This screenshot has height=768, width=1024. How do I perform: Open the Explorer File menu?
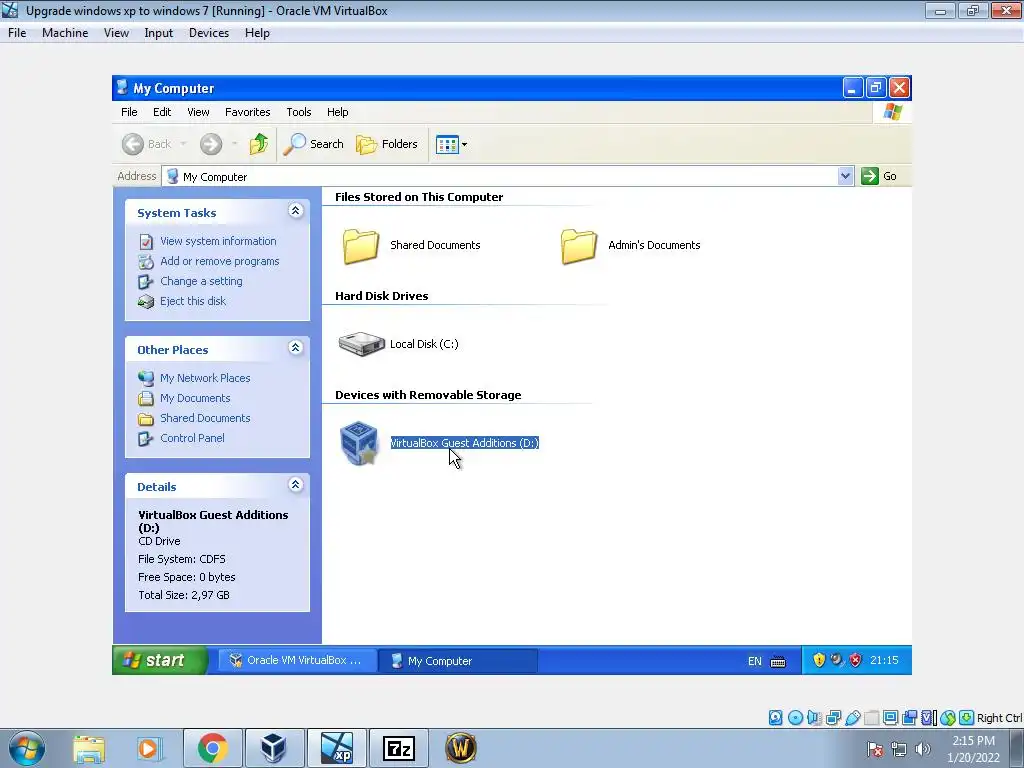(x=129, y=112)
